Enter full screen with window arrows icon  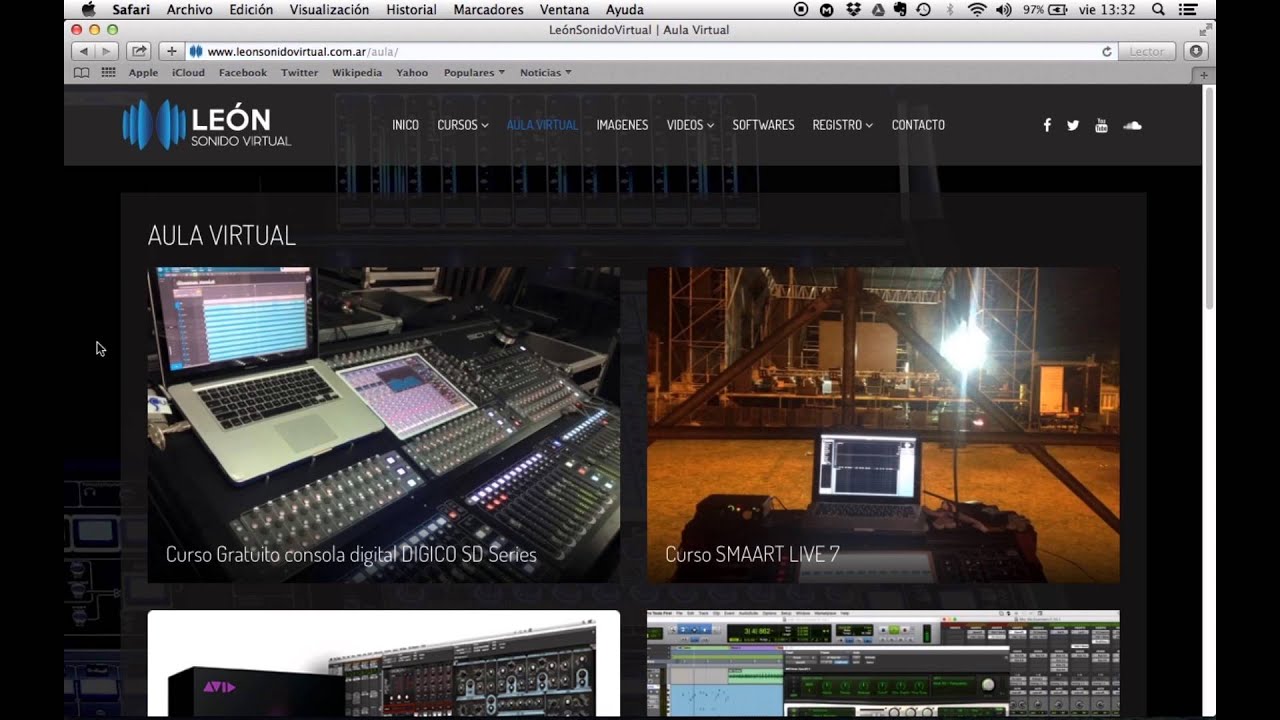pyautogui.click(x=1206, y=30)
